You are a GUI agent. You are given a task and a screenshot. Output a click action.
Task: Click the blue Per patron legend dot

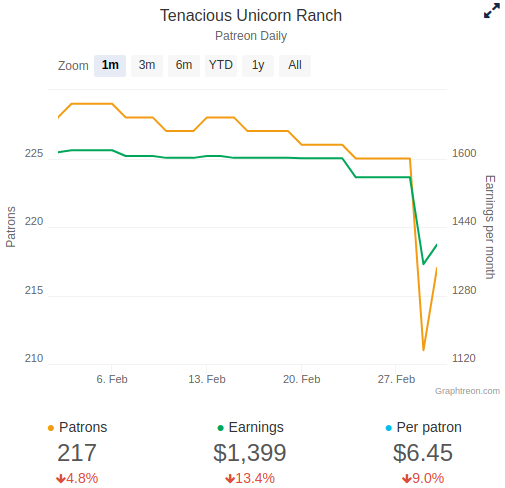tap(388, 428)
